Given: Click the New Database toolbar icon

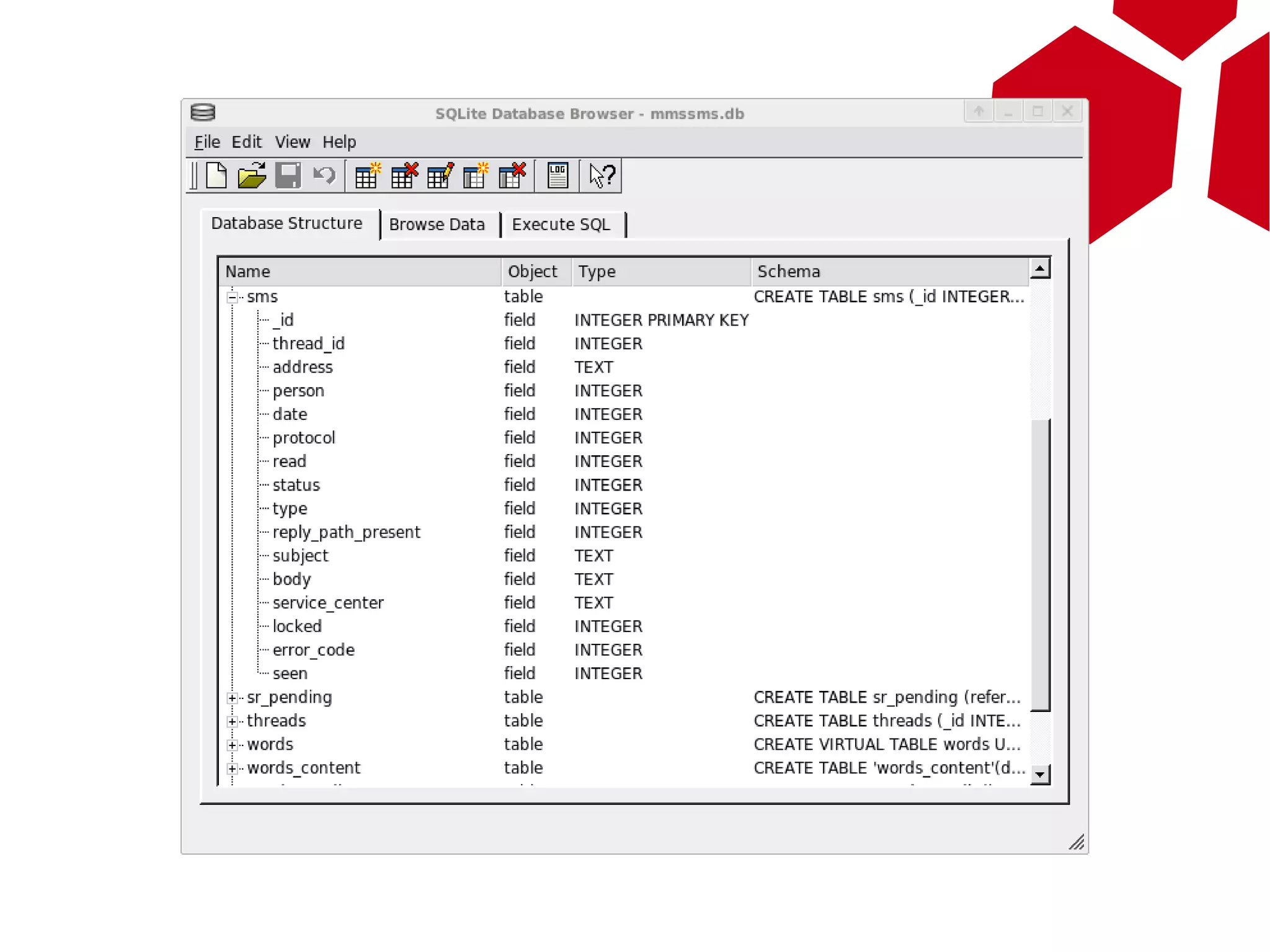Looking at the screenshot, I should [x=216, y=176].
